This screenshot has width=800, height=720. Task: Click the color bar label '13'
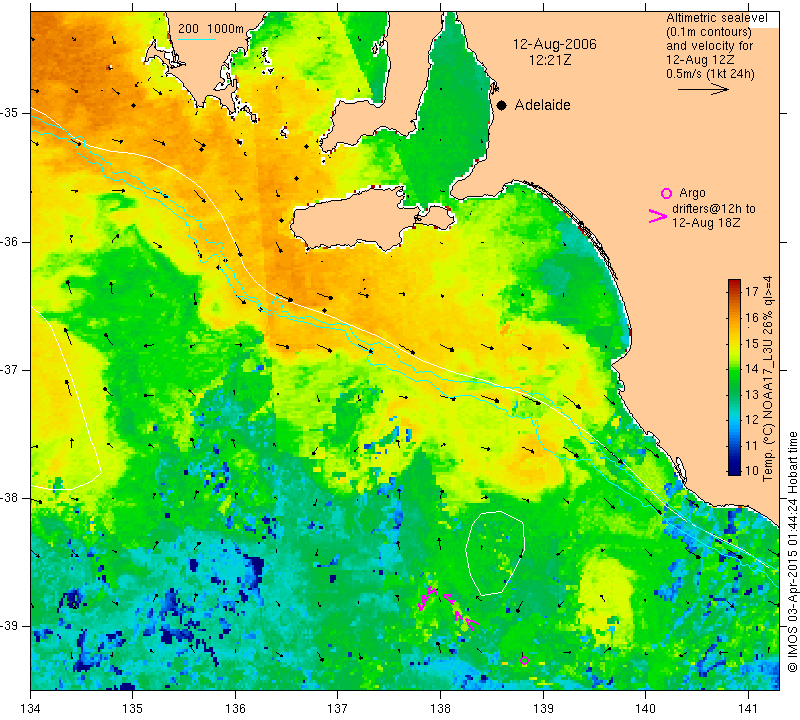point(752,394)
